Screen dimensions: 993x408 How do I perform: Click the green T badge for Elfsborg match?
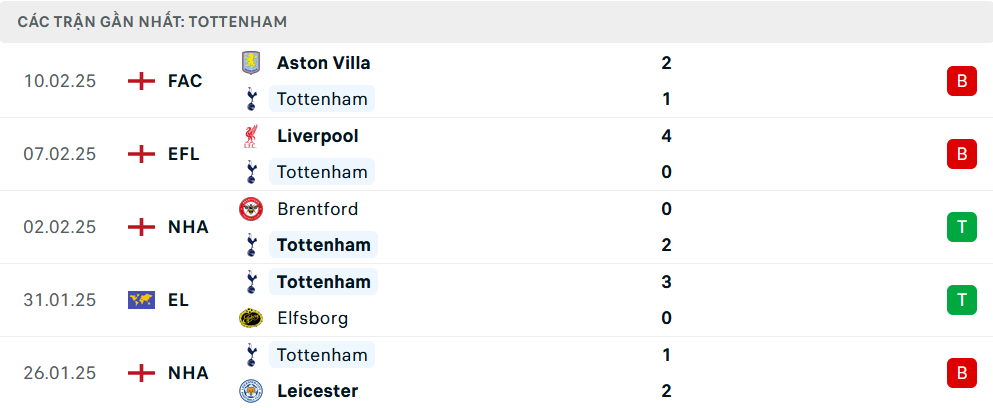[x=961, y=300]
